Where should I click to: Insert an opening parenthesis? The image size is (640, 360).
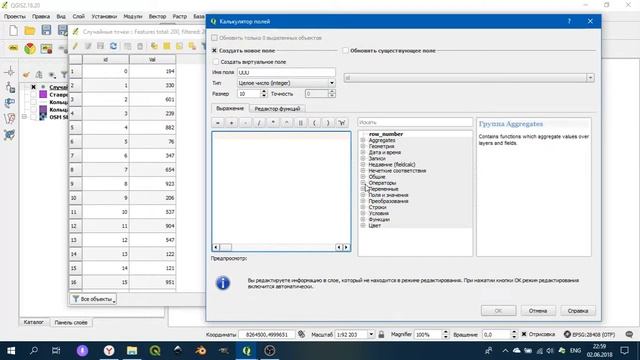314,122
